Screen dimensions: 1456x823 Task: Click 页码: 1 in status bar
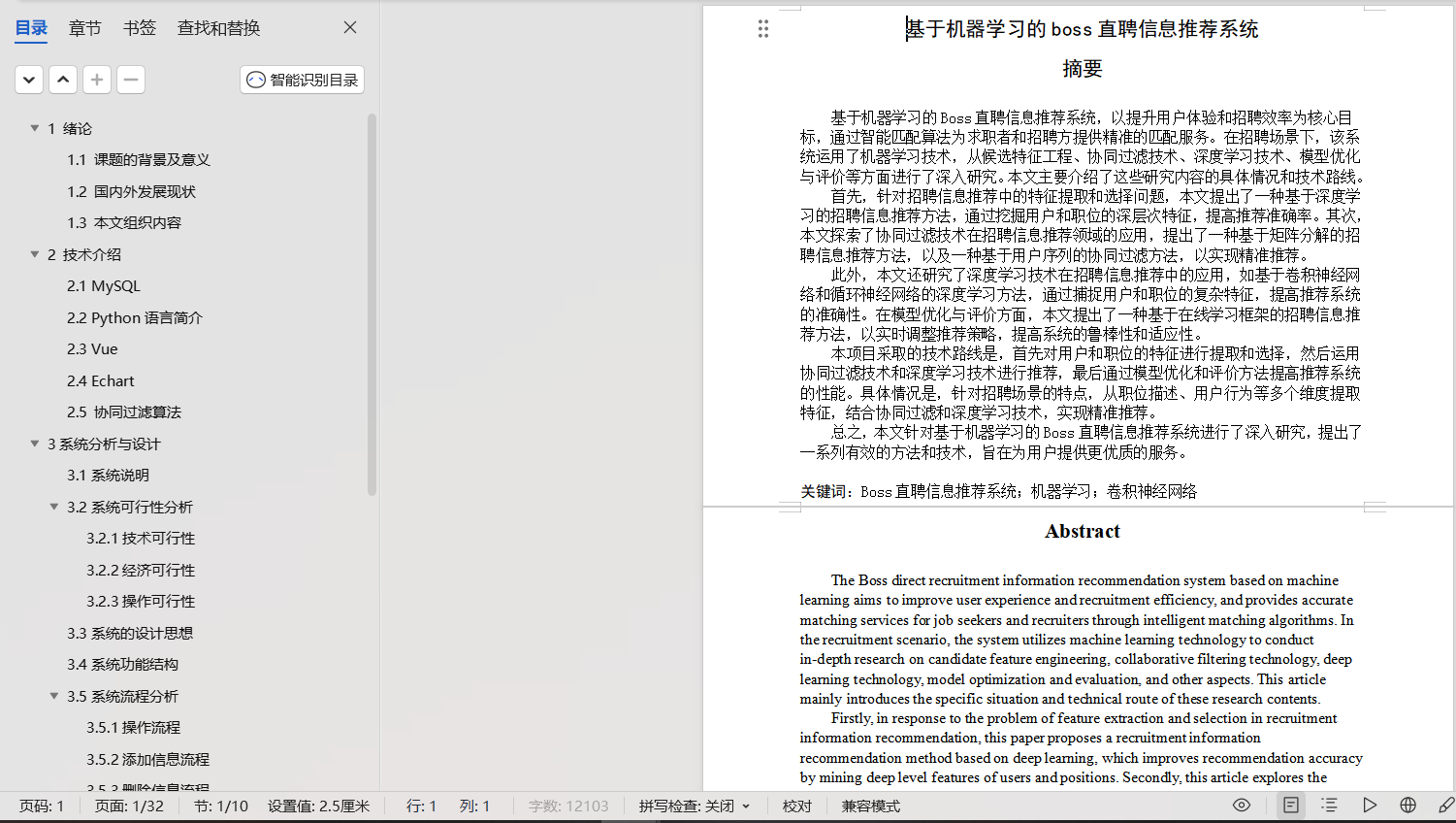pyautogui.click(x=42, y=807)
